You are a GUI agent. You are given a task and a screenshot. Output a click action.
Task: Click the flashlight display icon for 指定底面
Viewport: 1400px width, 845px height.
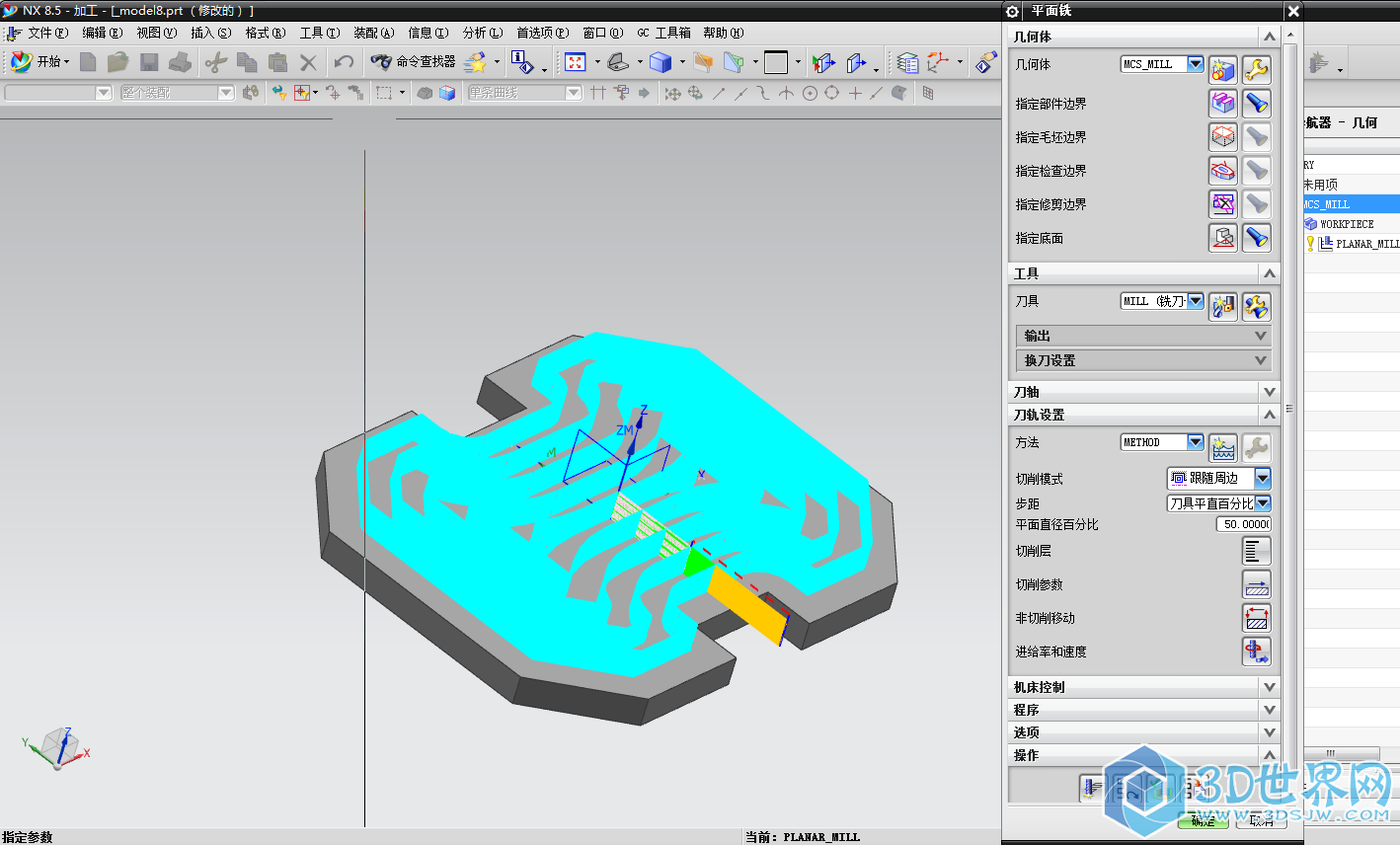pos(1256,237)
